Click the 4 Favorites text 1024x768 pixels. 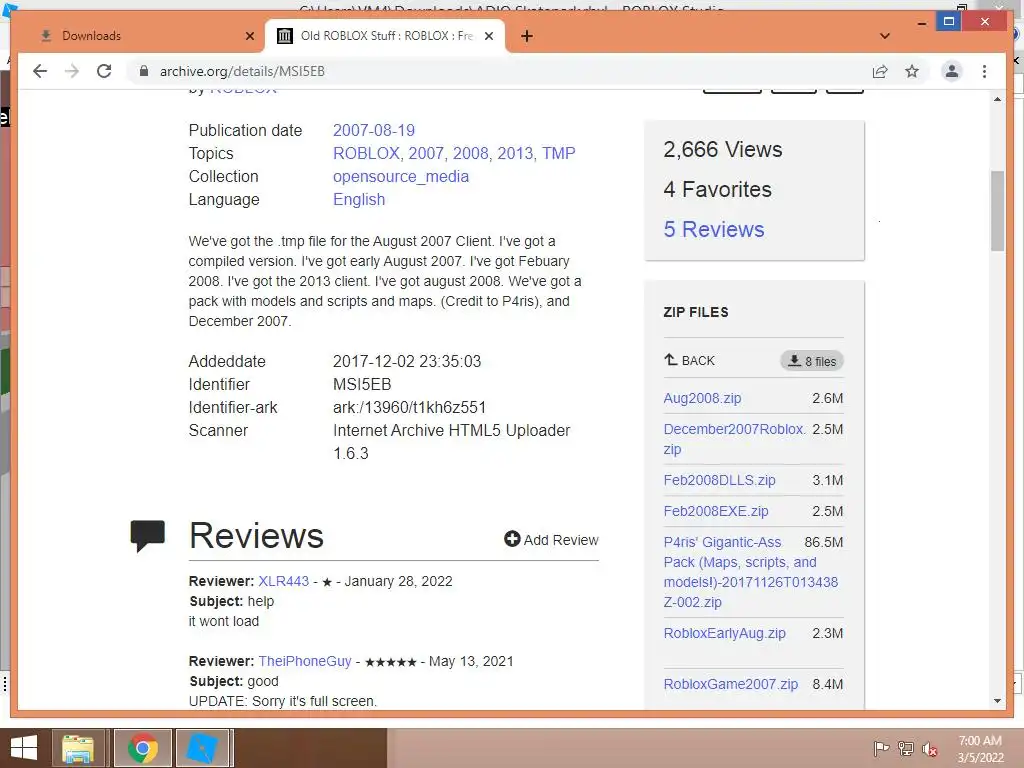pos(717,189)
